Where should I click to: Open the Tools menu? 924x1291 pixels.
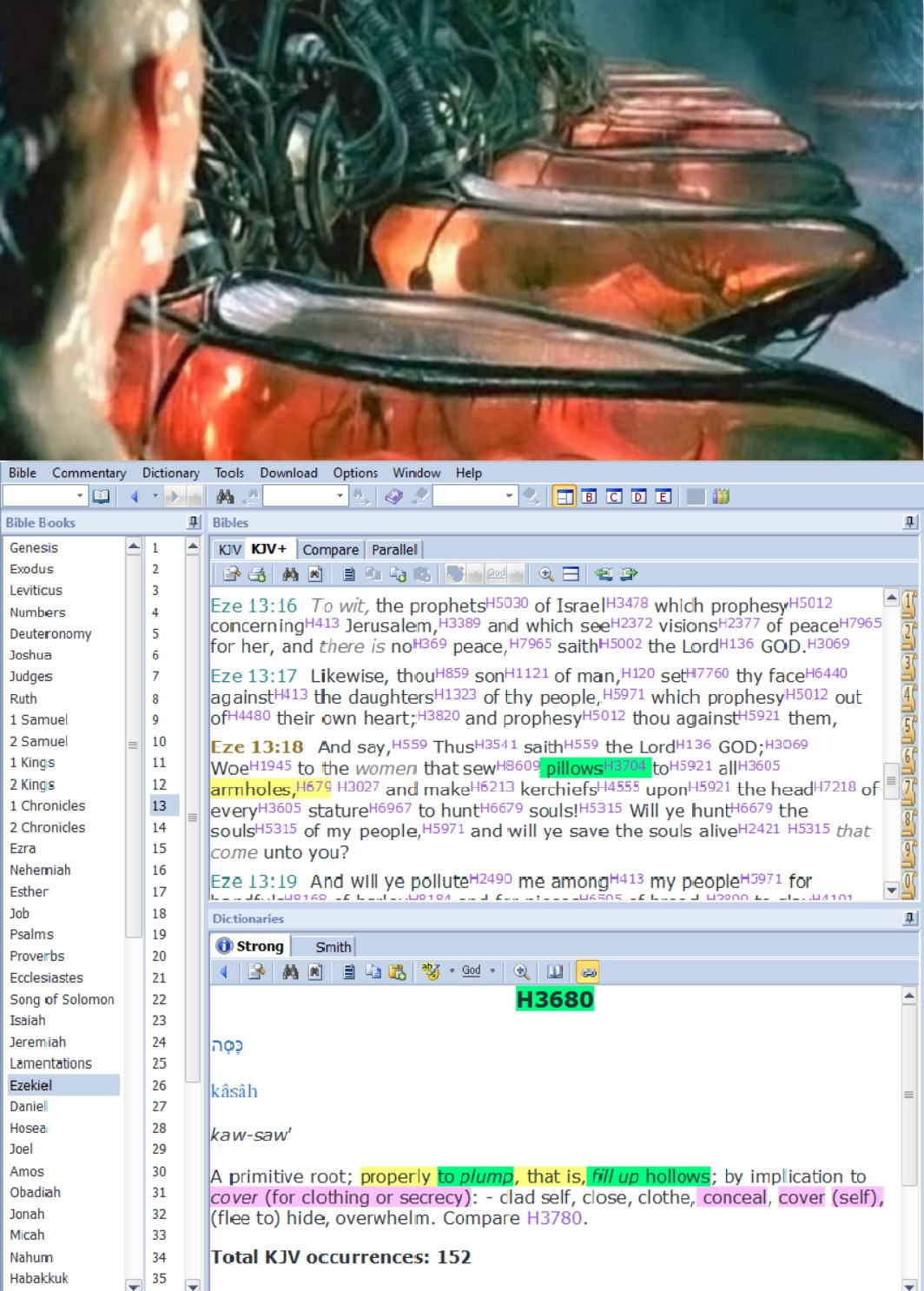[229, 473]
